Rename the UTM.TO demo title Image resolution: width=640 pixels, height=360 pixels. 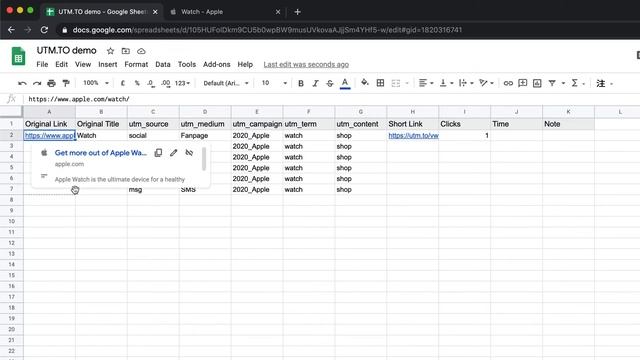(x=67, y=51)
